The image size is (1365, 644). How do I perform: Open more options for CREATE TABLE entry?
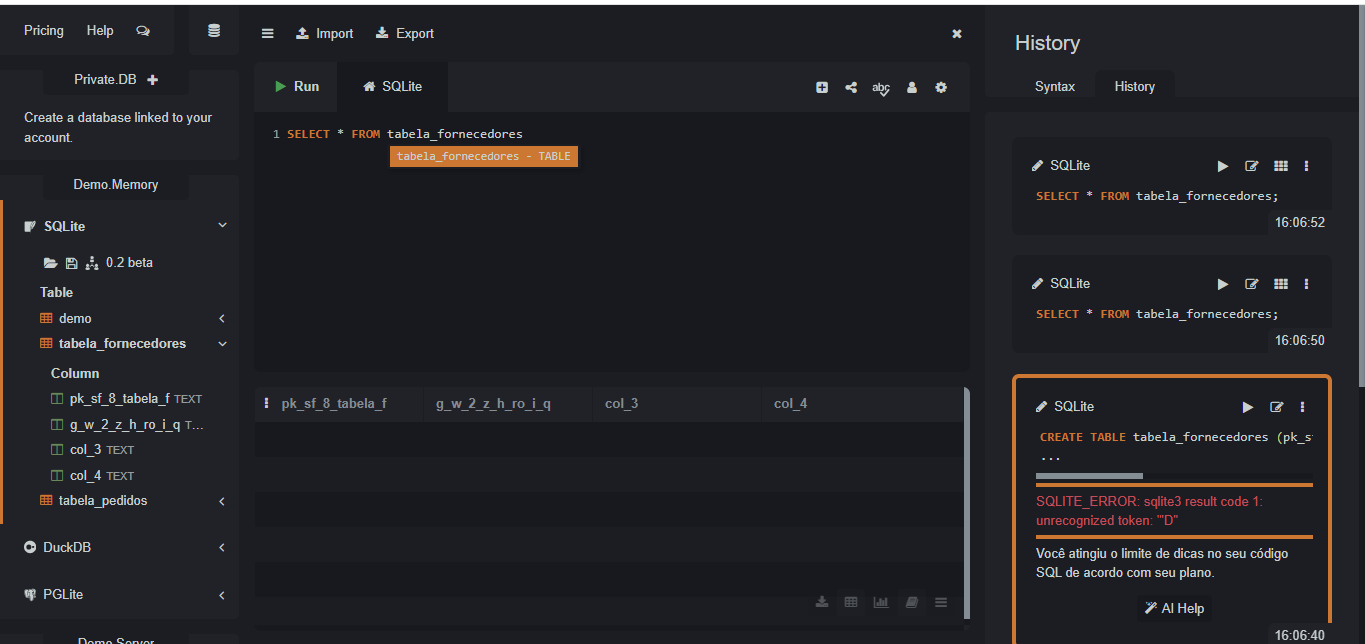[x=1302, y=407]
